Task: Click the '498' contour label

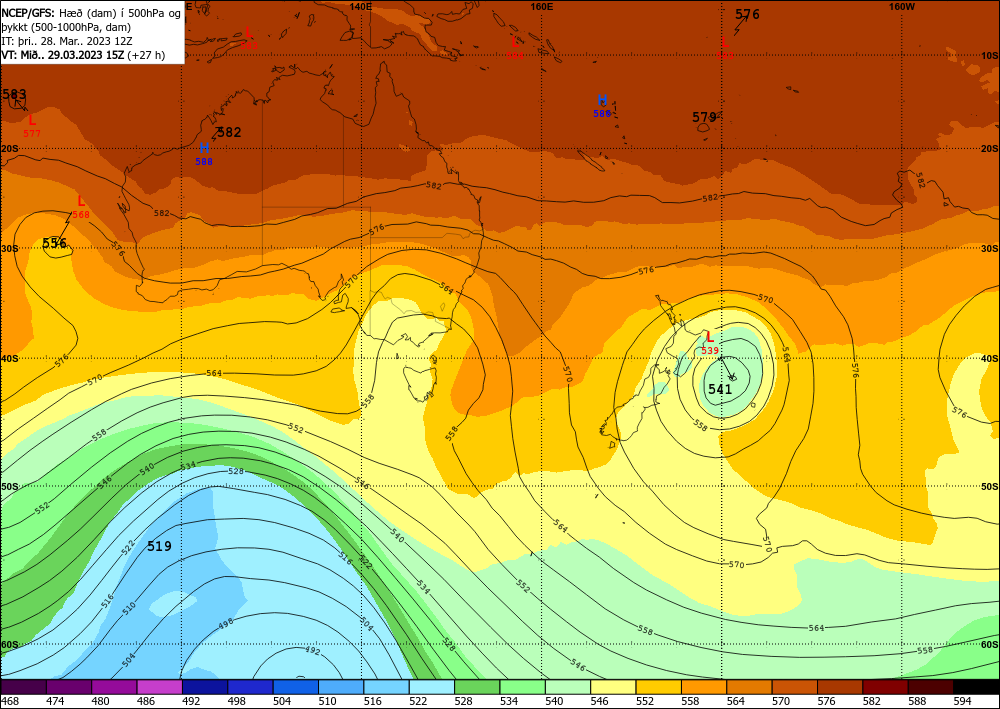Action: point(226,622)
